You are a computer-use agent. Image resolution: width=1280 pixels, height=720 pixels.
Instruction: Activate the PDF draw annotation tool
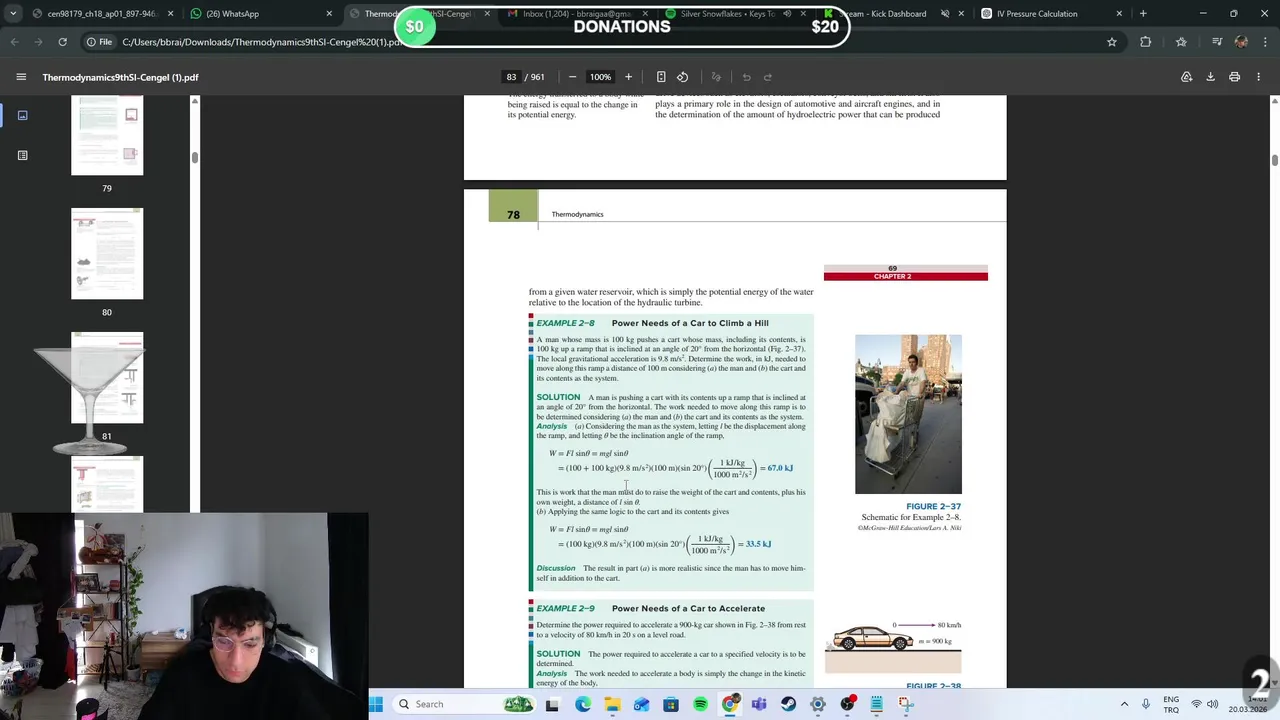(716, 77)
